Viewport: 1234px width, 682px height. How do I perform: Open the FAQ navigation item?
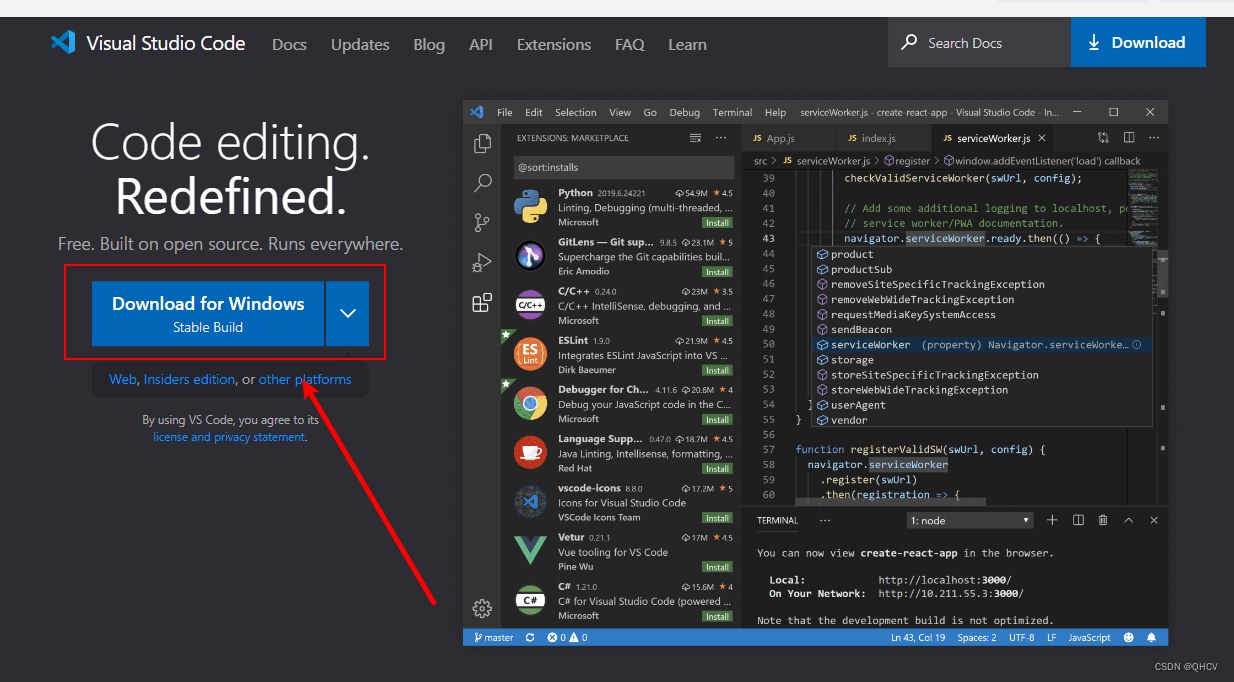pos(630,44)
